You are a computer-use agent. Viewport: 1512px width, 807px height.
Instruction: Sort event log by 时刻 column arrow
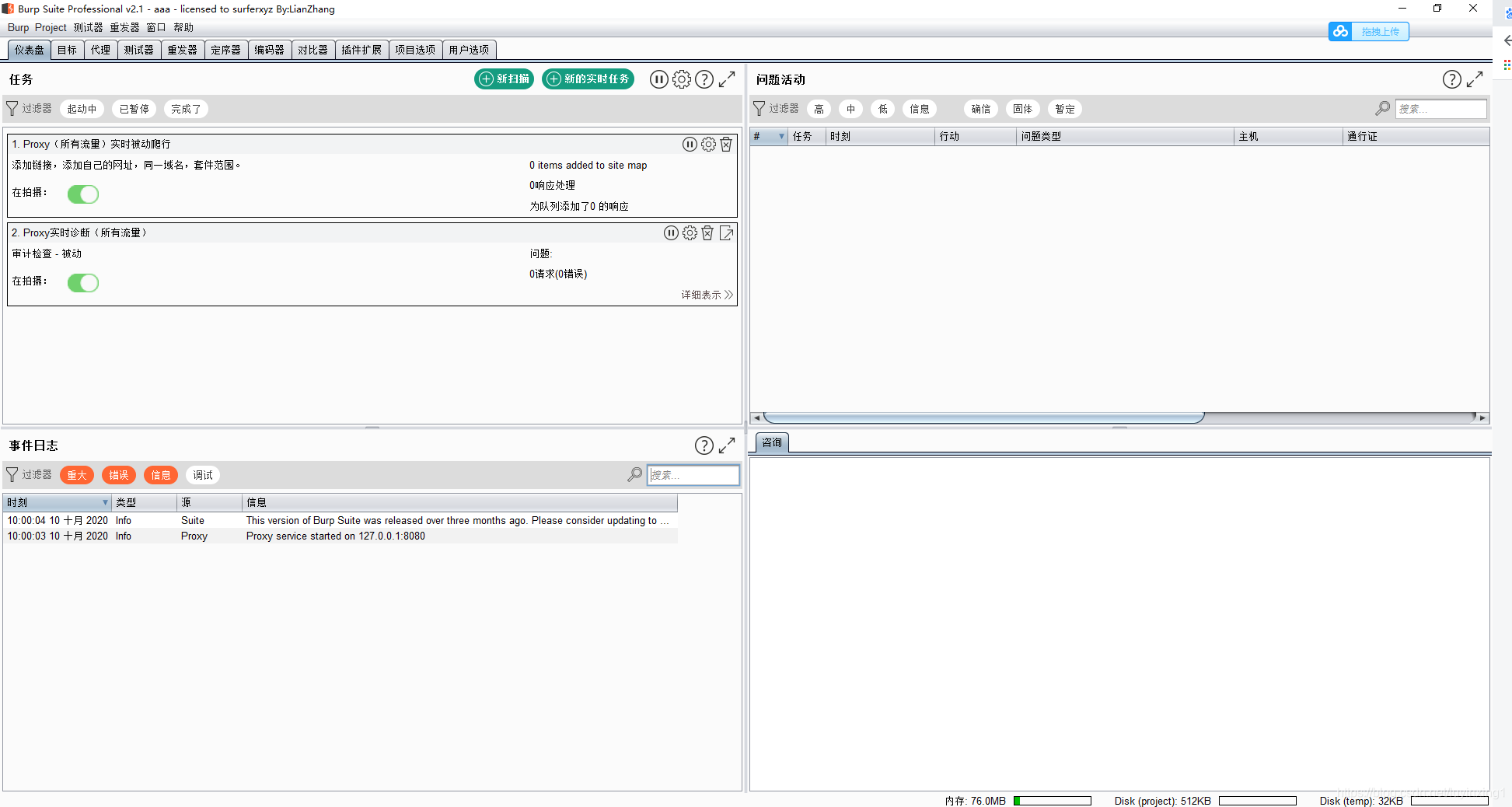tap(105, 502)
